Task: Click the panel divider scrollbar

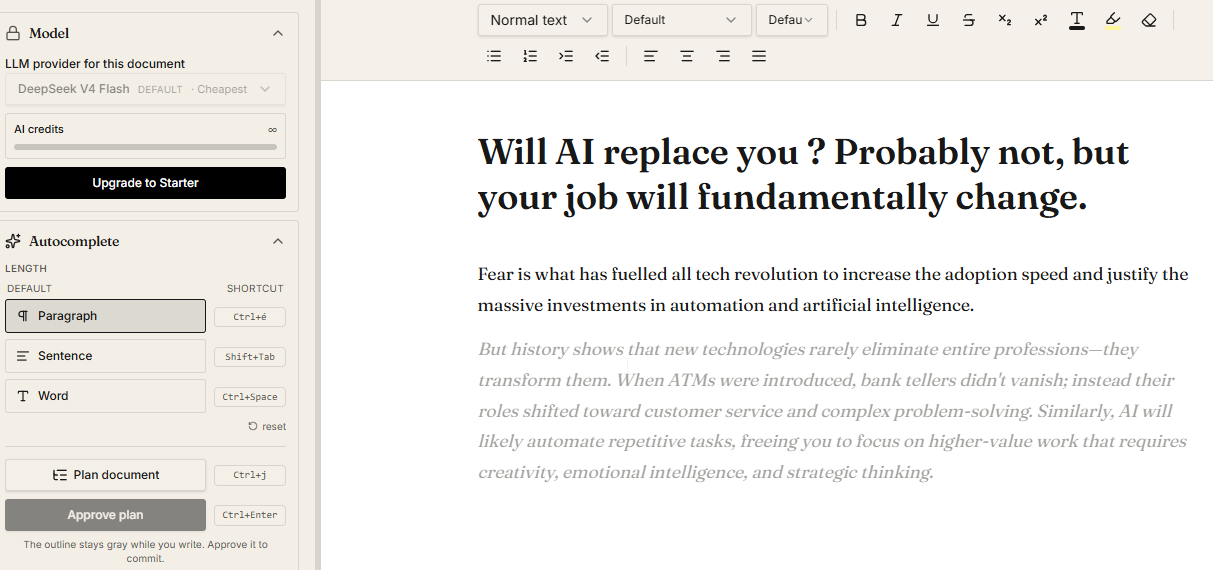Action: pos(317,285)
